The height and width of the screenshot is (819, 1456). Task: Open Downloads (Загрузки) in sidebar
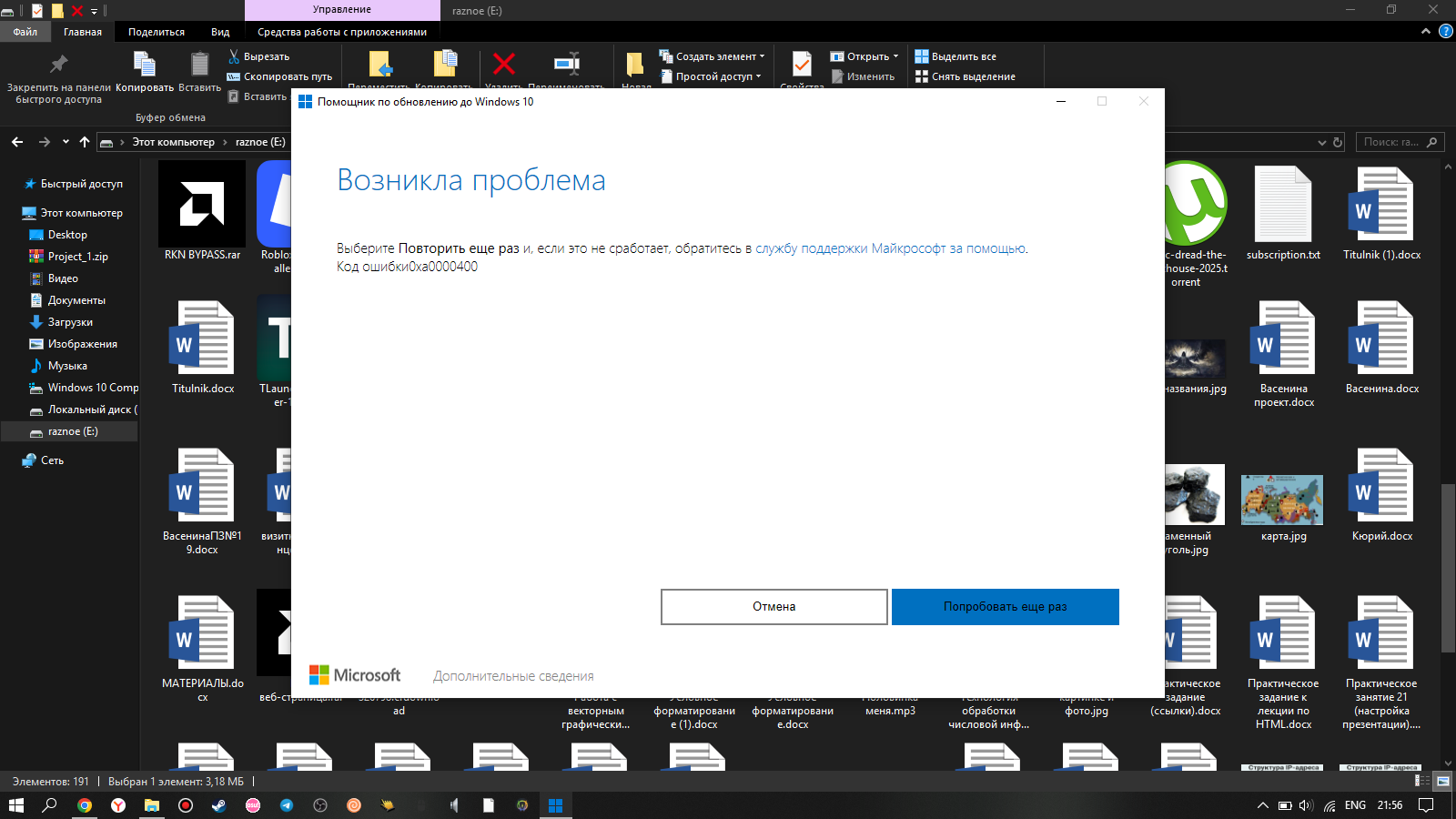pos(70,322)
